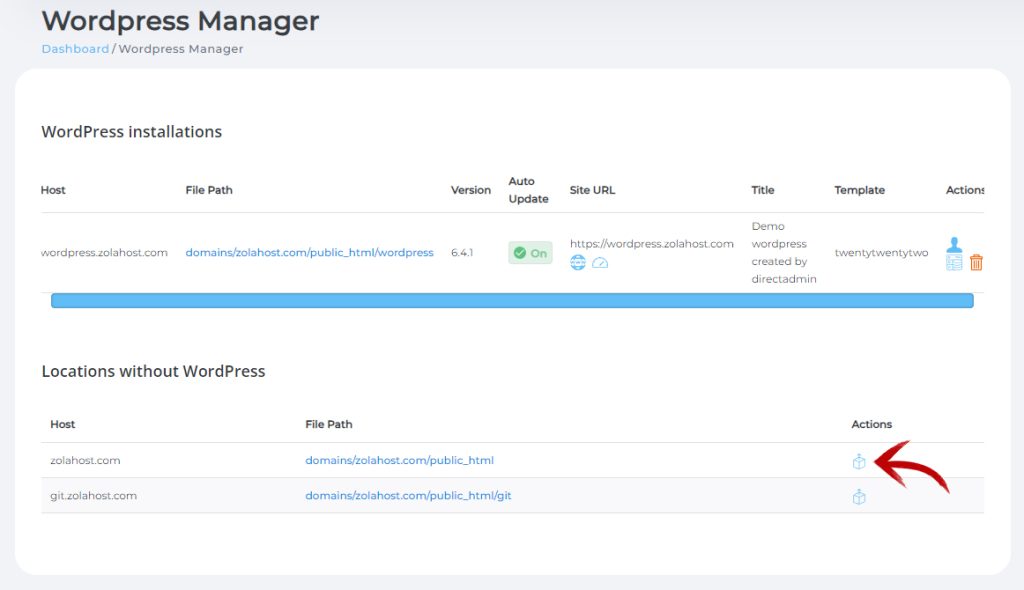This screenshot has width=1024, height=590.
Task: Click the blue details list icon under Actions
Action: click(954, 262)
